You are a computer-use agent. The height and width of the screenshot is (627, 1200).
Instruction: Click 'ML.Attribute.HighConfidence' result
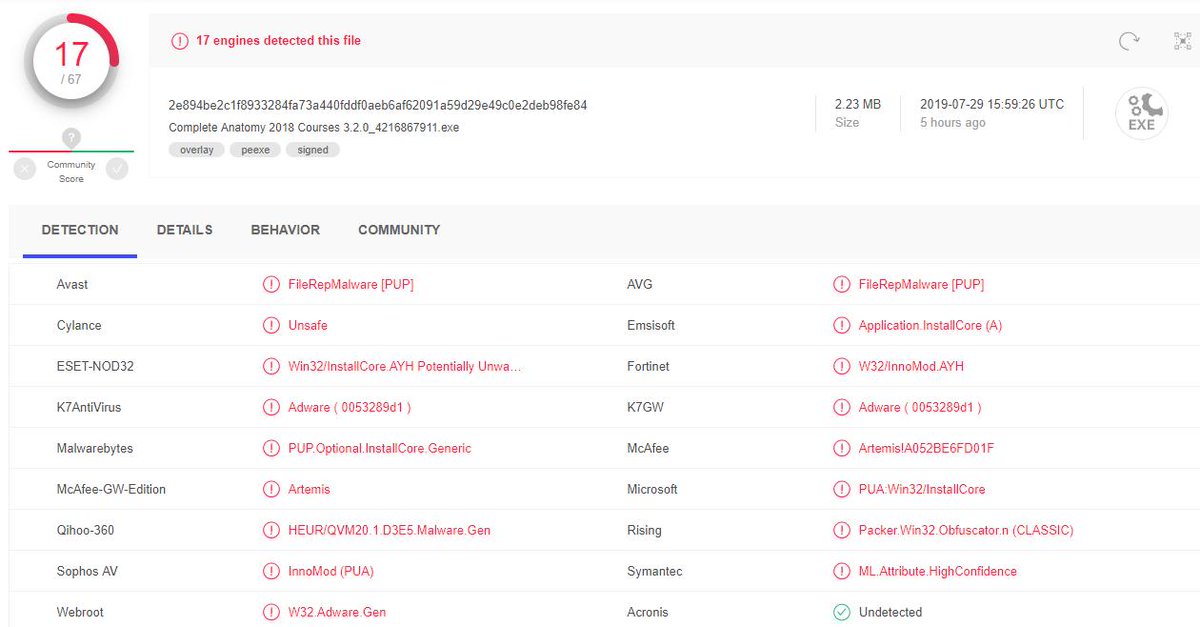pyautogui.click(x=938, y=572)
